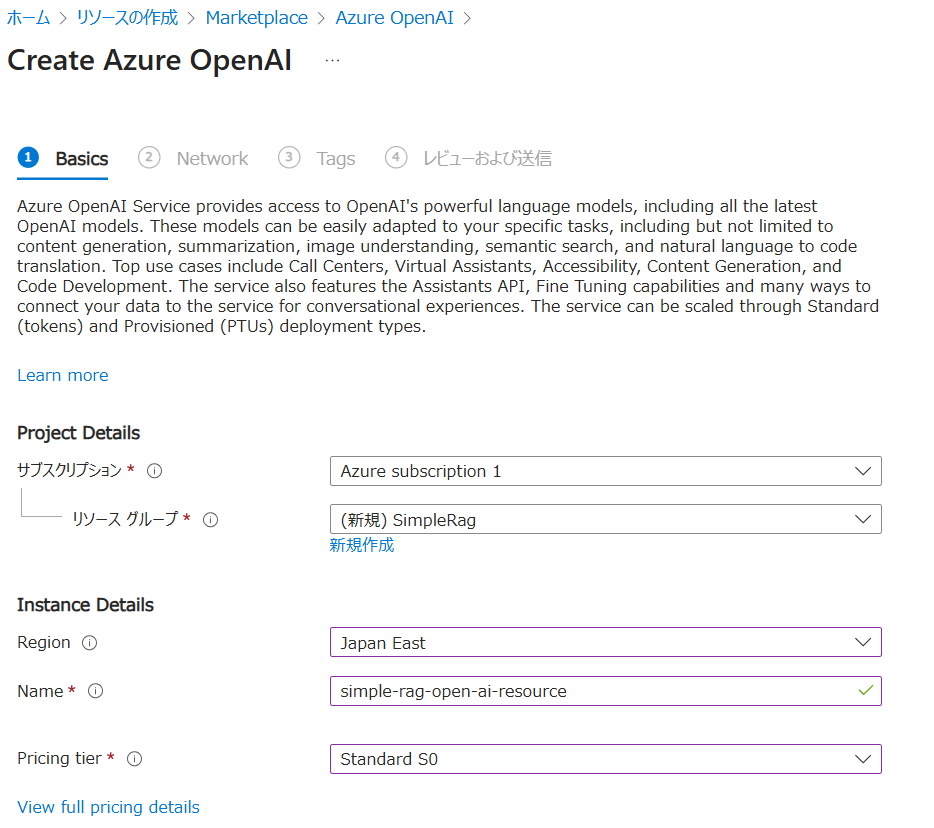Open the Azure OpenAI breadcrumb
This screenshot has width=934, height=828.
[x=394, y=18]
